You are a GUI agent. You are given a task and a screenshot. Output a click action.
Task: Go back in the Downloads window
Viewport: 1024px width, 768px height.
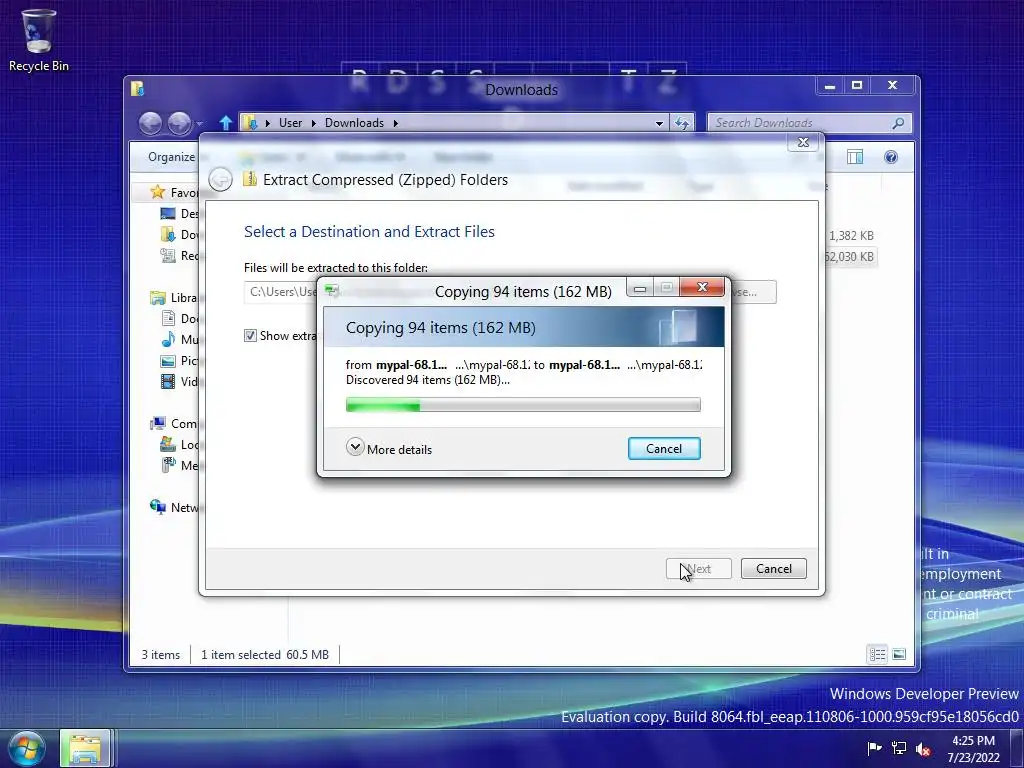pos(150,123)
